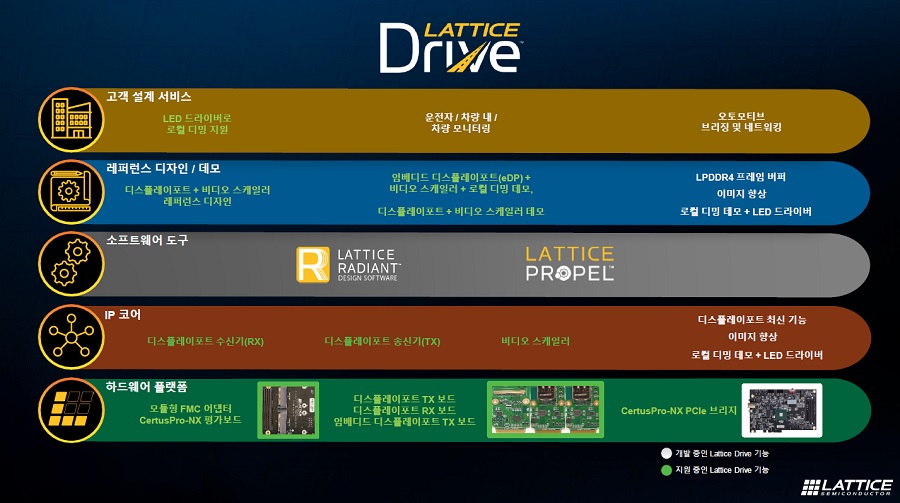Click the '레퍼런스 디자인 / 데모' heading

click(164, 169)
